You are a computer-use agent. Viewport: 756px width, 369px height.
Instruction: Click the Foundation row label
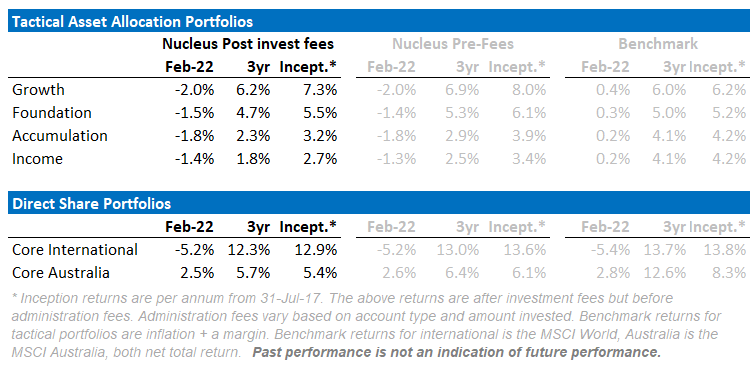coord(52,113)
